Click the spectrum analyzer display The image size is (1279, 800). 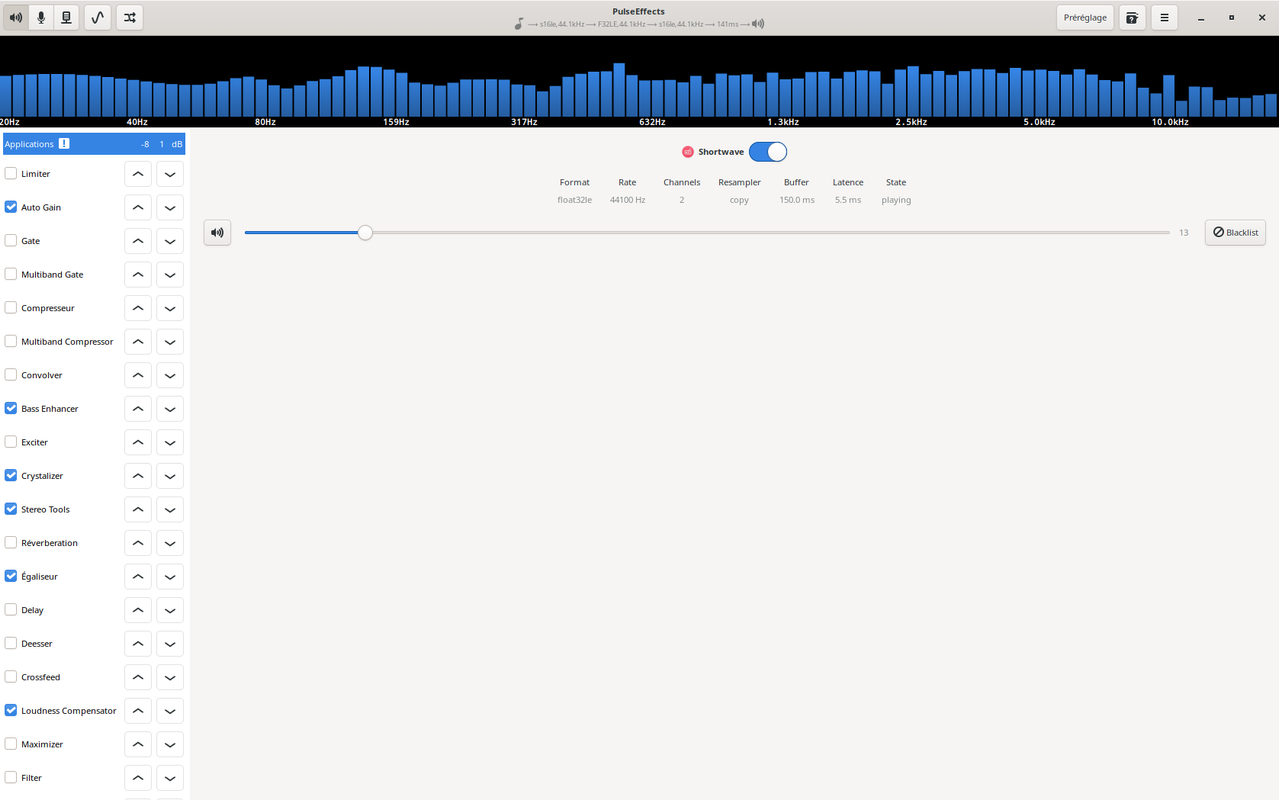click(x=639, y=82)
